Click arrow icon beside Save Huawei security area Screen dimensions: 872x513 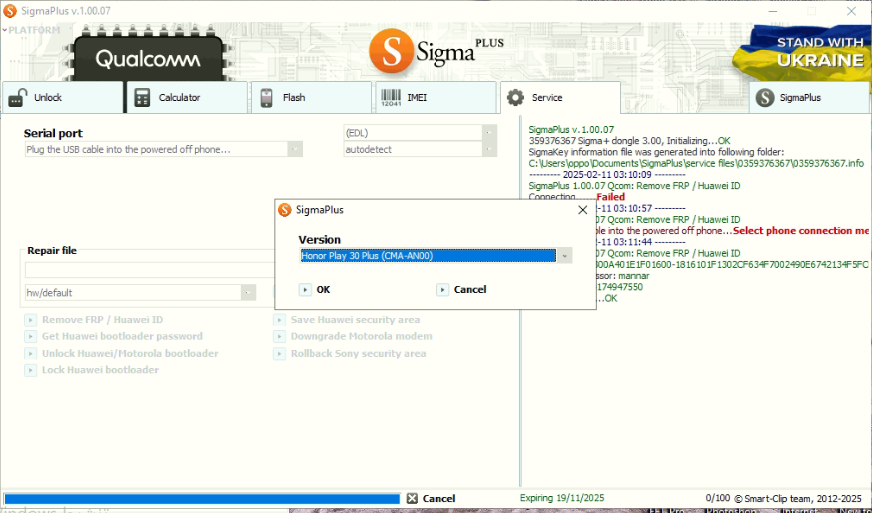(279, 320)
